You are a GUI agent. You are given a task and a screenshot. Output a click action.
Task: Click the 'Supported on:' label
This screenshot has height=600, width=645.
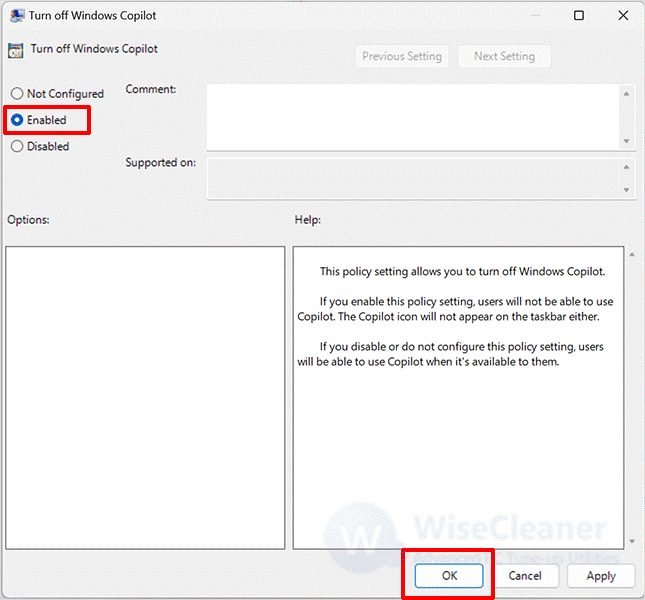160,162
